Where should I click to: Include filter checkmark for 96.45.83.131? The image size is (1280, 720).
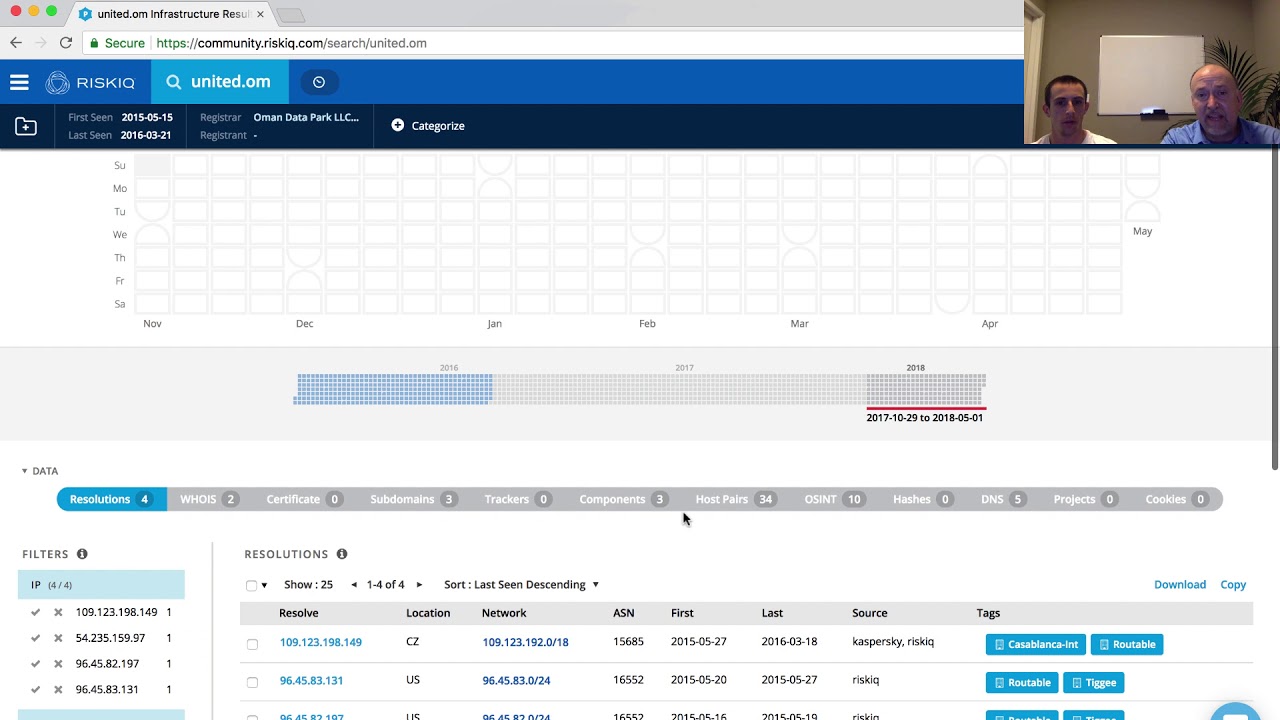36,690
